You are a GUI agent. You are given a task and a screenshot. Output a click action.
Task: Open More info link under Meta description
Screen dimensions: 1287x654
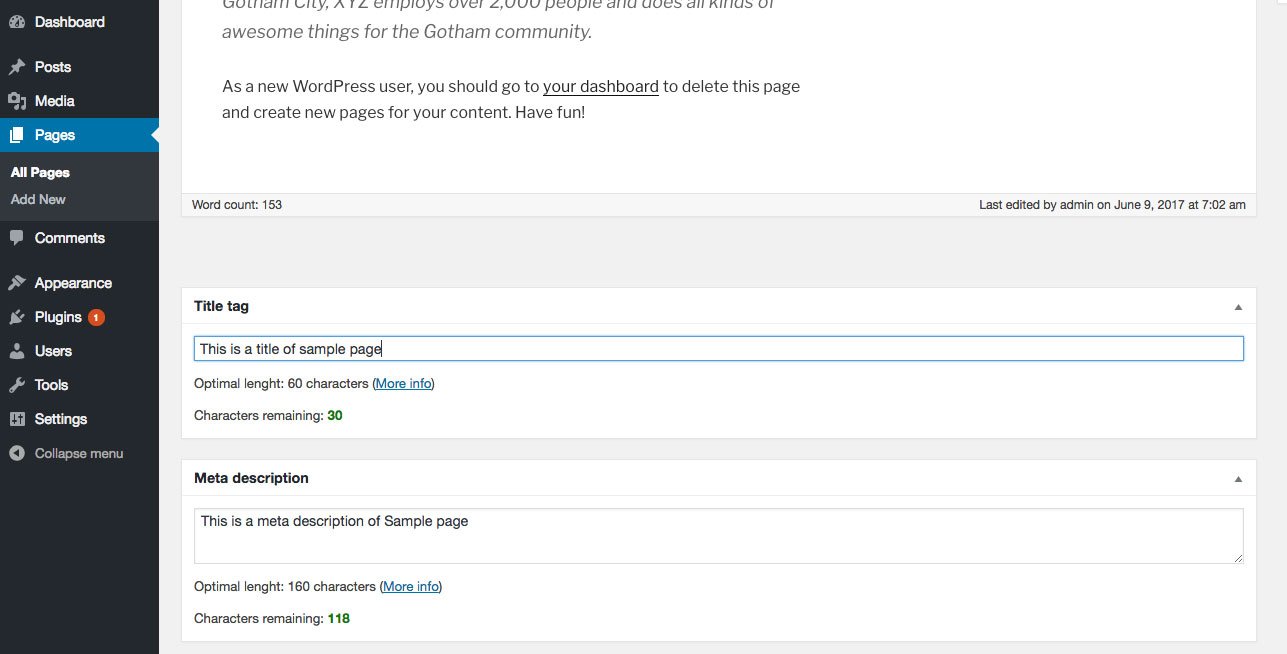(411, 586)
